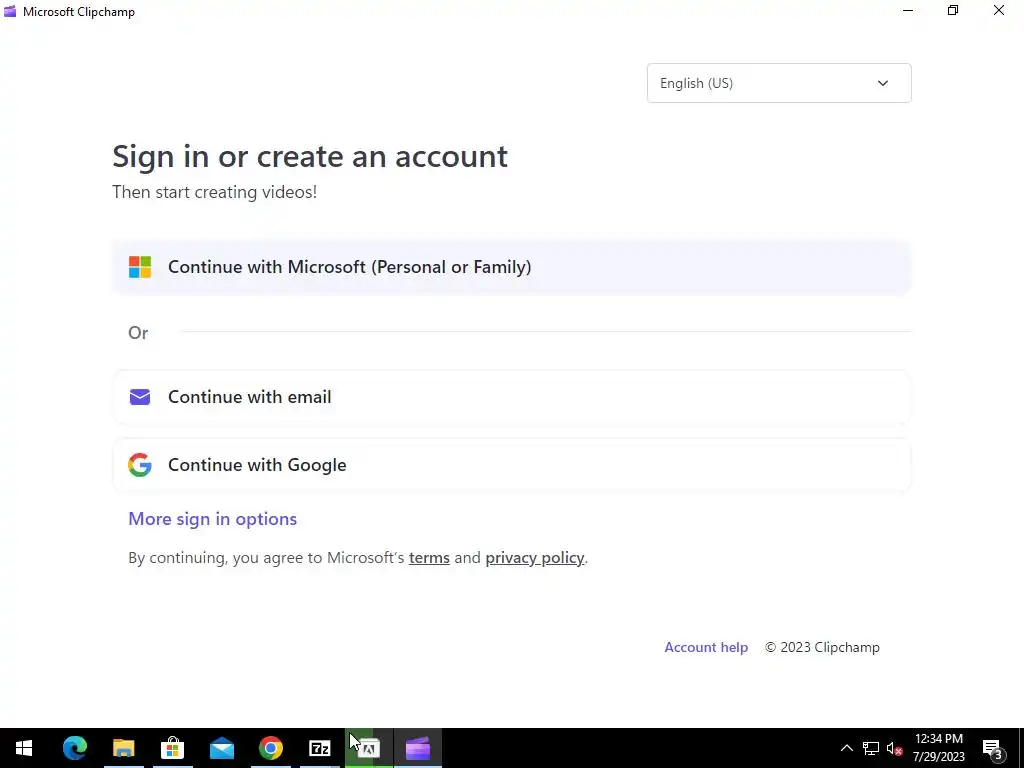Select Continue with Google sign-in
This screenshot has height=768, width=1024.
pos(511,465)
